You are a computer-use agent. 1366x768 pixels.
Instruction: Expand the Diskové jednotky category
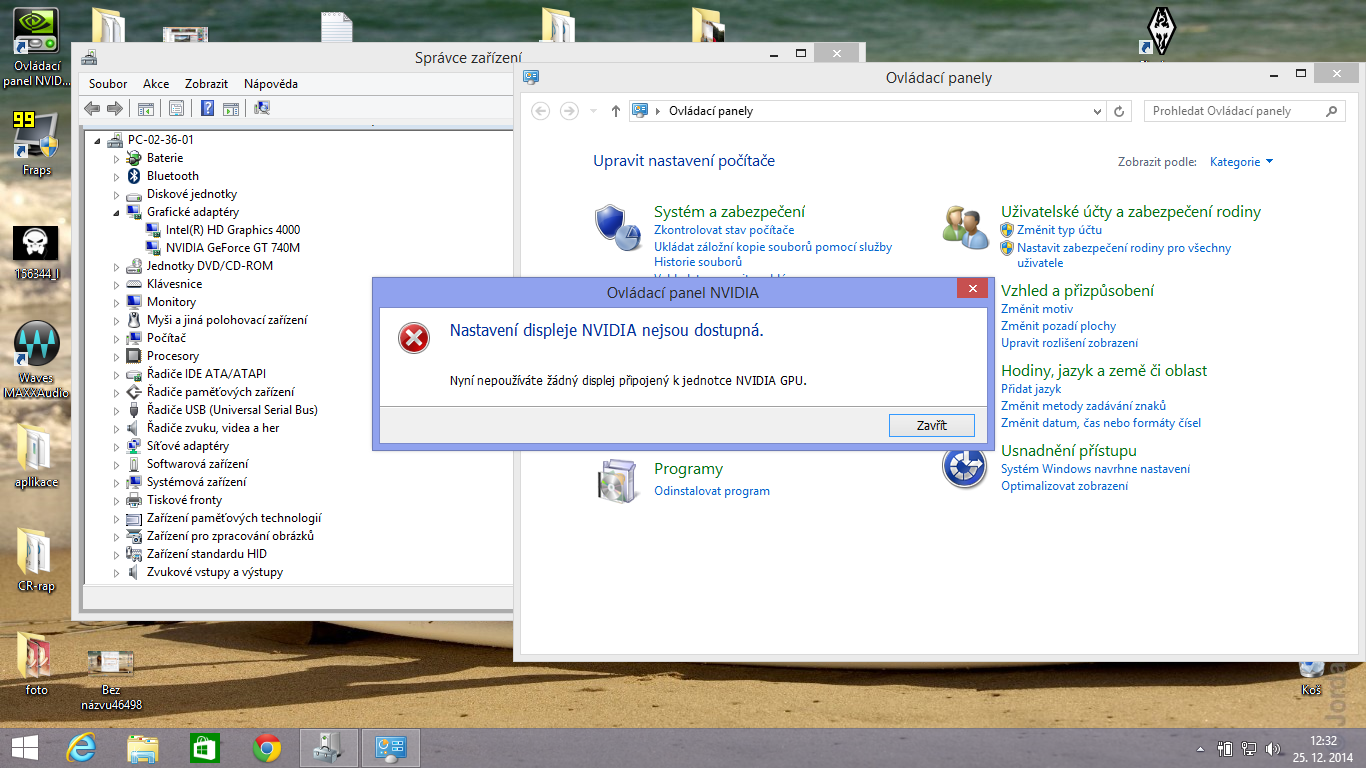116,194
